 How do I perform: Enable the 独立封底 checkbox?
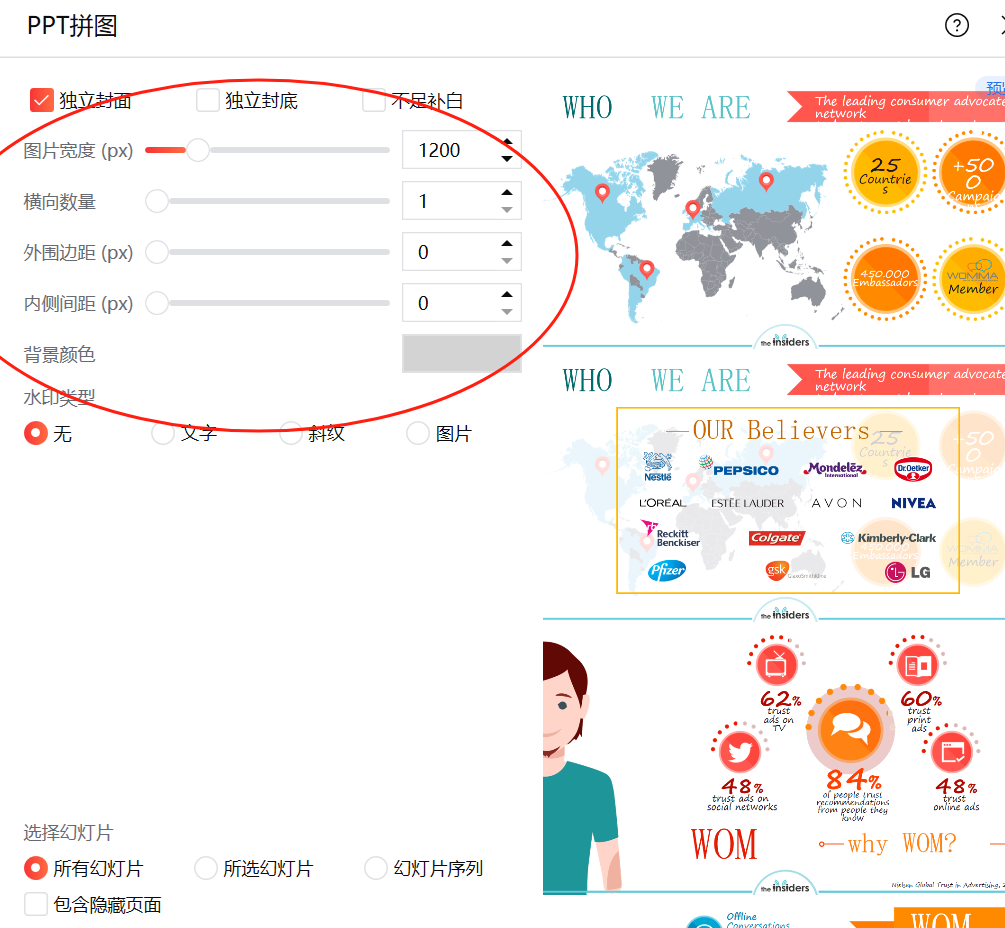[207, 100]
